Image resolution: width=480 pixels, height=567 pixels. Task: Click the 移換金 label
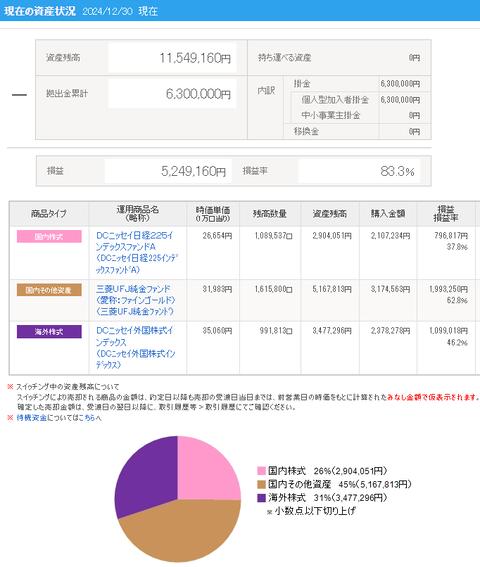click(x=306, y=131)
